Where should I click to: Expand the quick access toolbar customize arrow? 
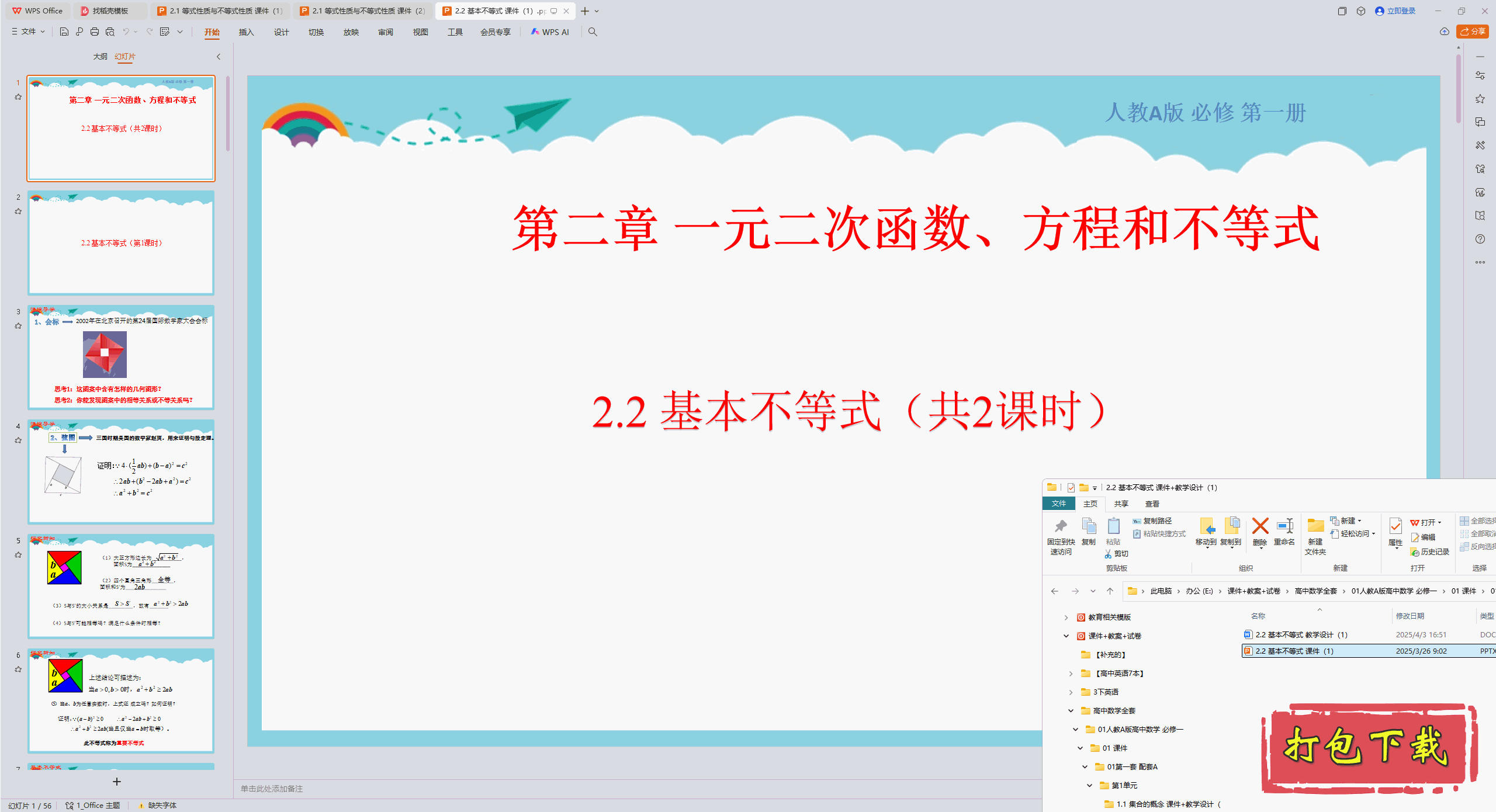(180, 32)
